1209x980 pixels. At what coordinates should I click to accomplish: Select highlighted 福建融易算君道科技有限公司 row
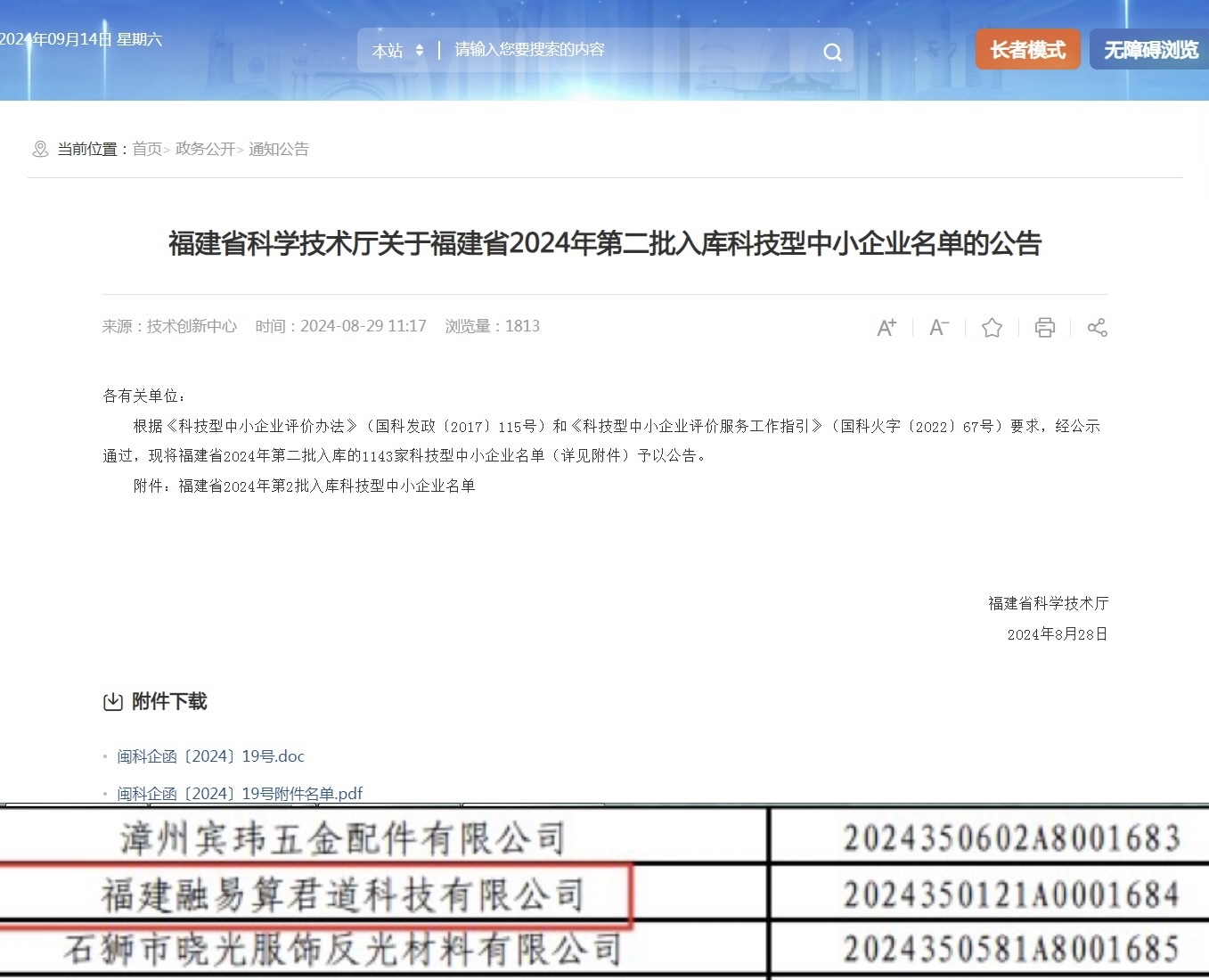(x=342, y=894)
